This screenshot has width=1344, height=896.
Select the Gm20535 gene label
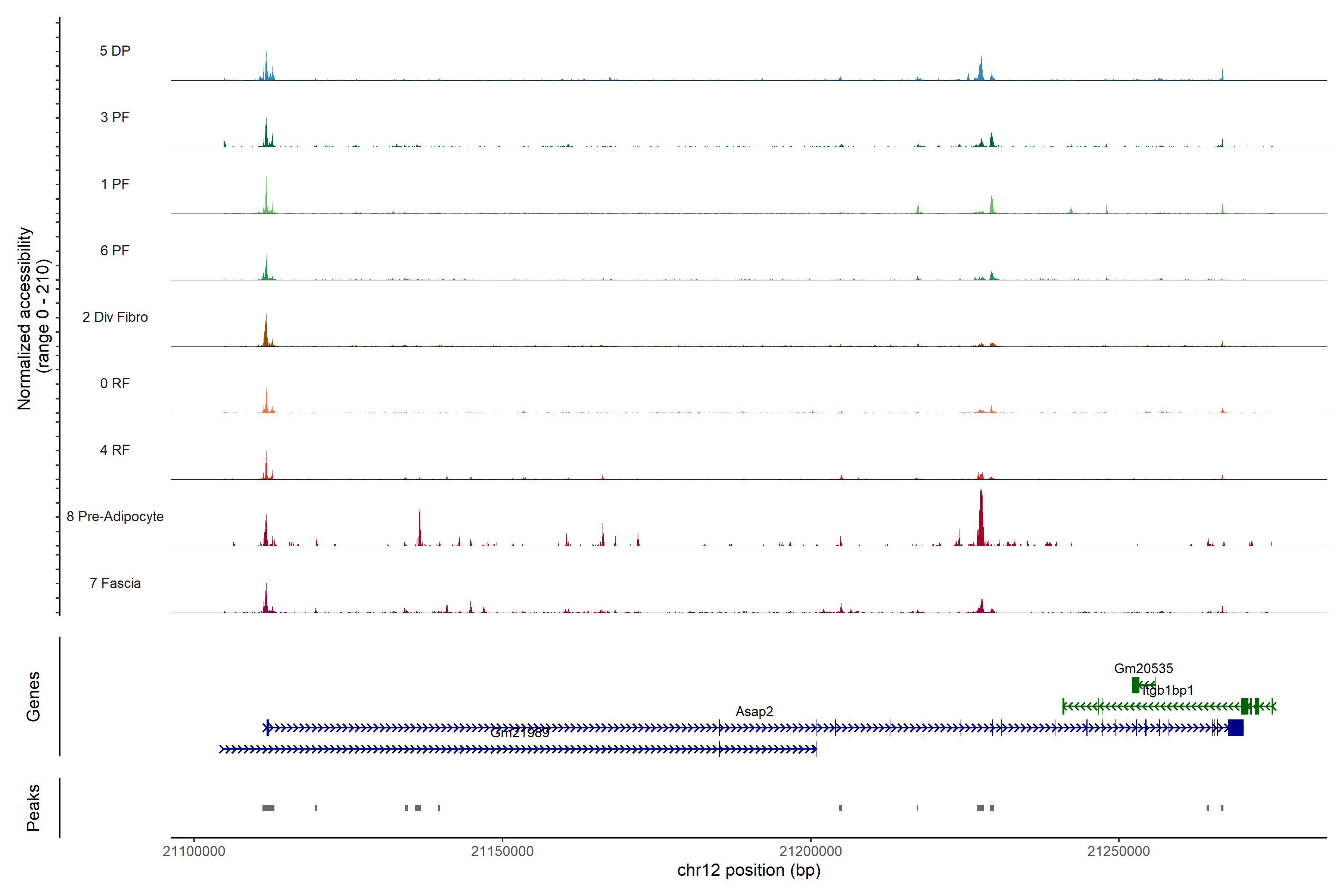click(x=1143, y=669)
